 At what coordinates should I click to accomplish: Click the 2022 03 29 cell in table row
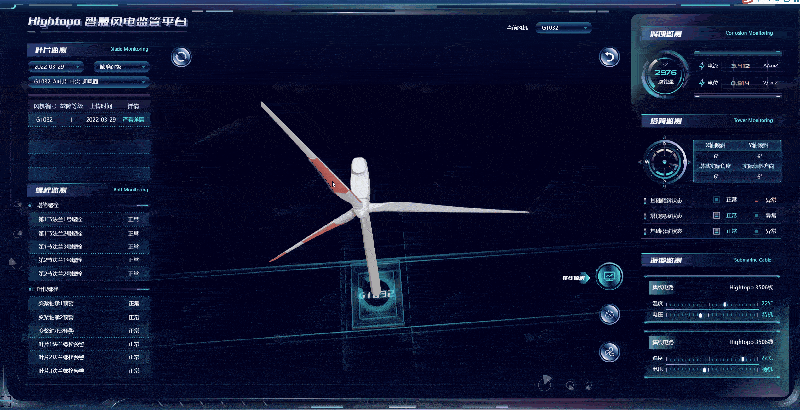click(x=101, y=119)
